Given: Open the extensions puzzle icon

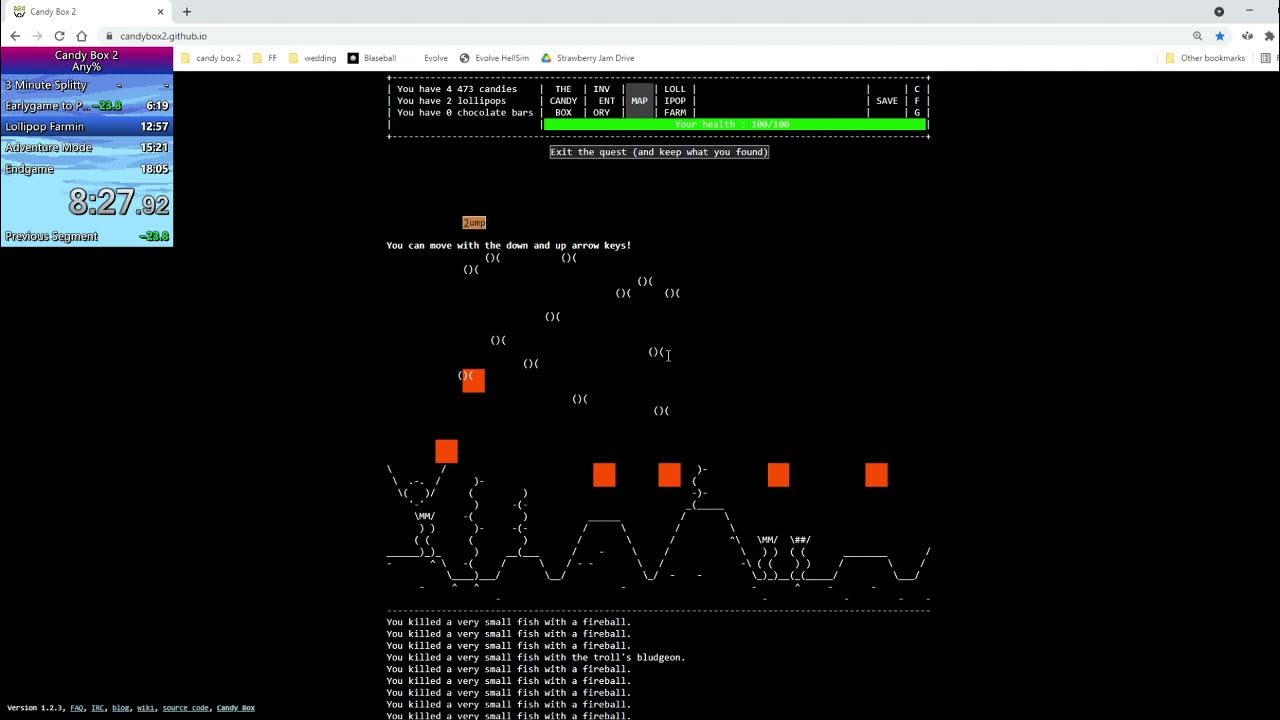Looking at the screenshot, I should click(x=1270, y=36).
